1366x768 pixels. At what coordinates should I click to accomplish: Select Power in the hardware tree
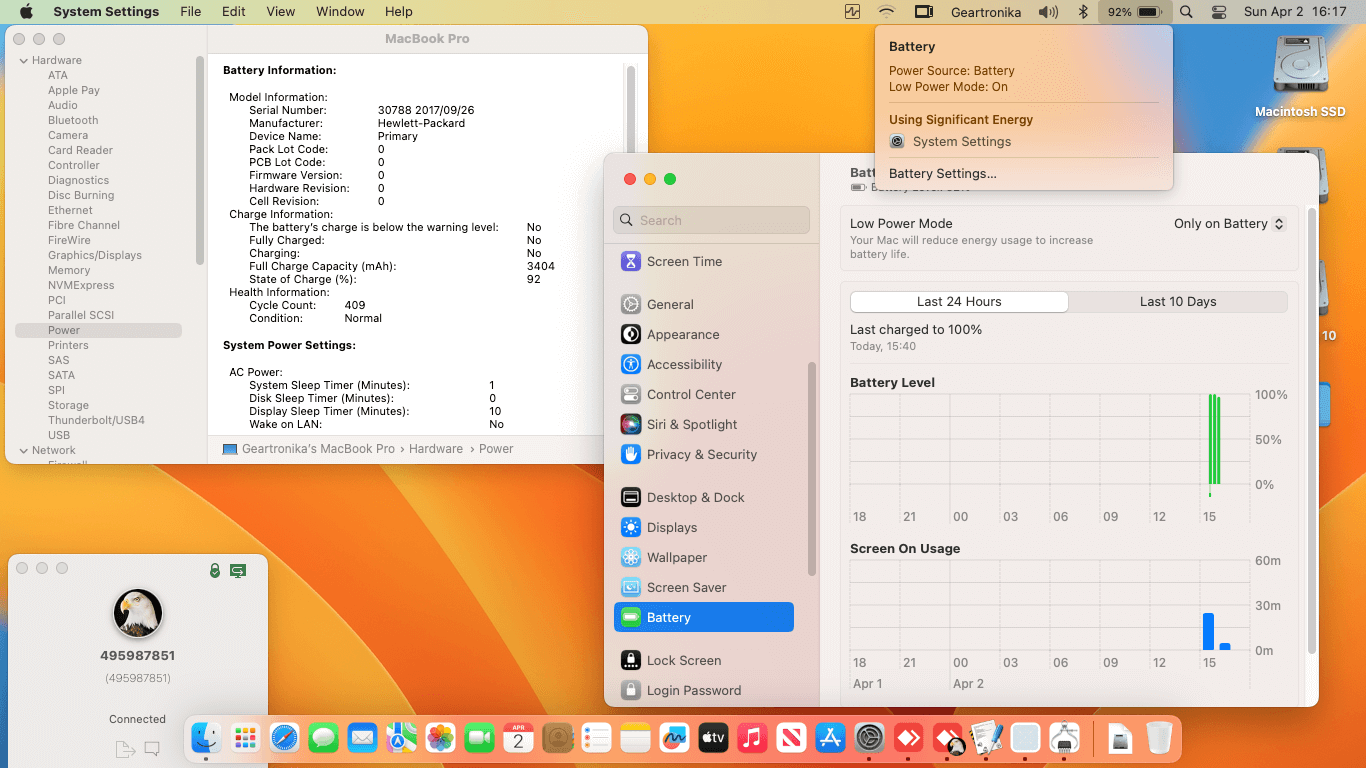98,330
